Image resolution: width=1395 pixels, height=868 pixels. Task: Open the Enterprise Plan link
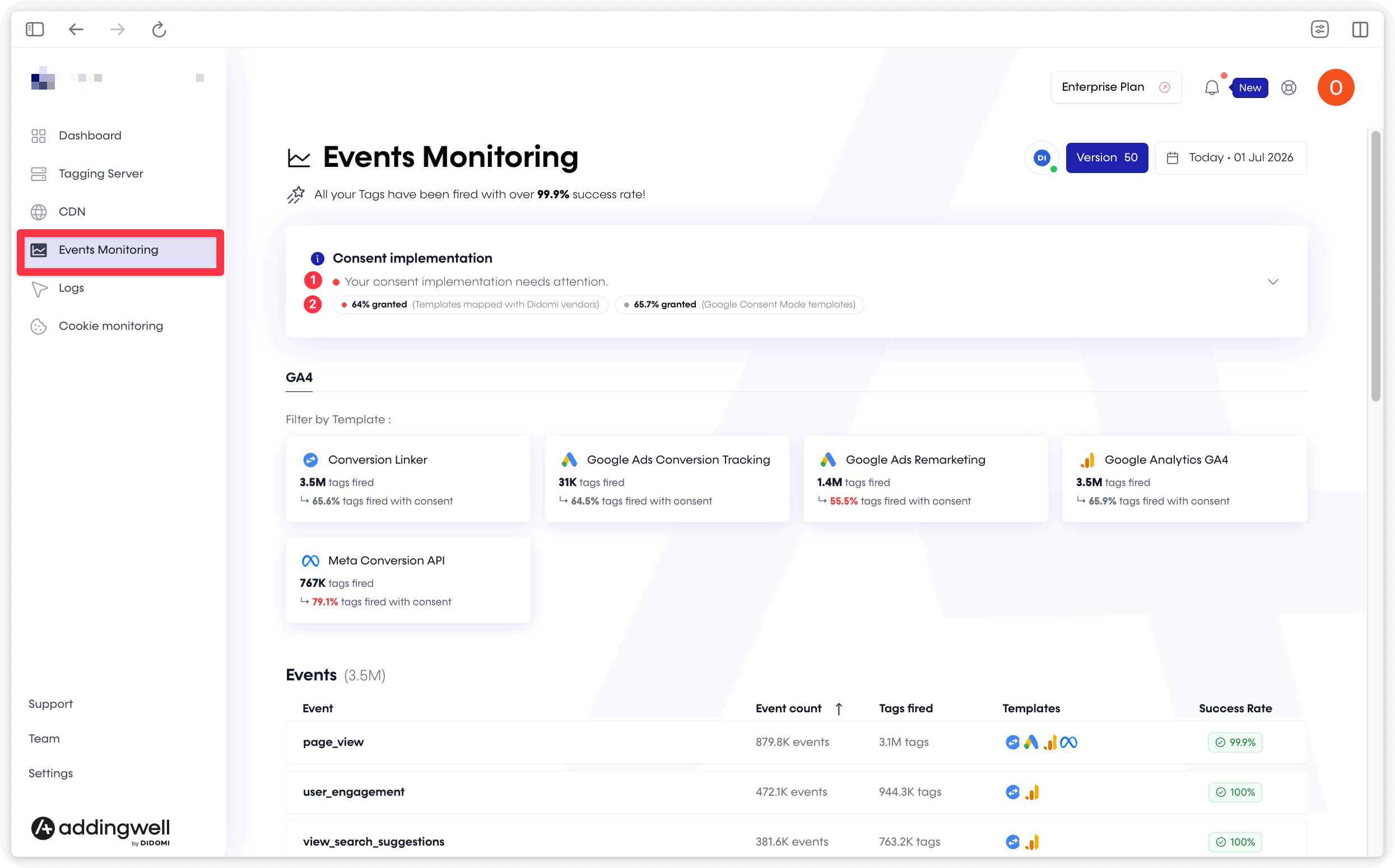pos(1116,87)
